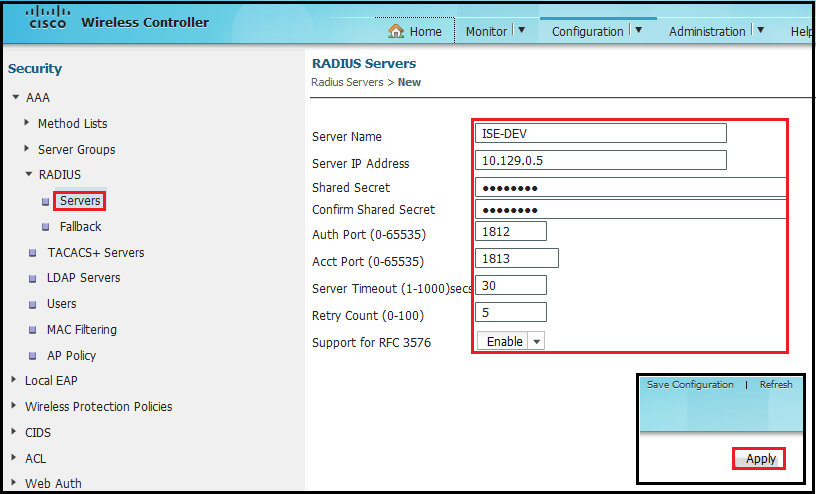Click the Refresh link
This screenshot has width=816, height=494.
tap(775, 384)
